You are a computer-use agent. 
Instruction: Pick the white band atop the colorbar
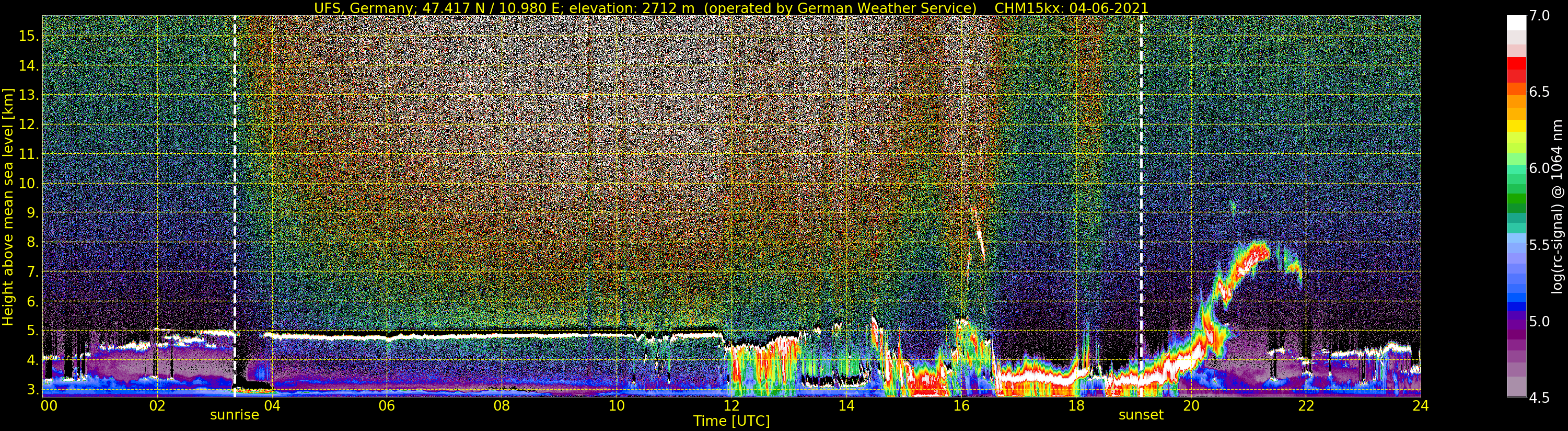(1516, 22)
